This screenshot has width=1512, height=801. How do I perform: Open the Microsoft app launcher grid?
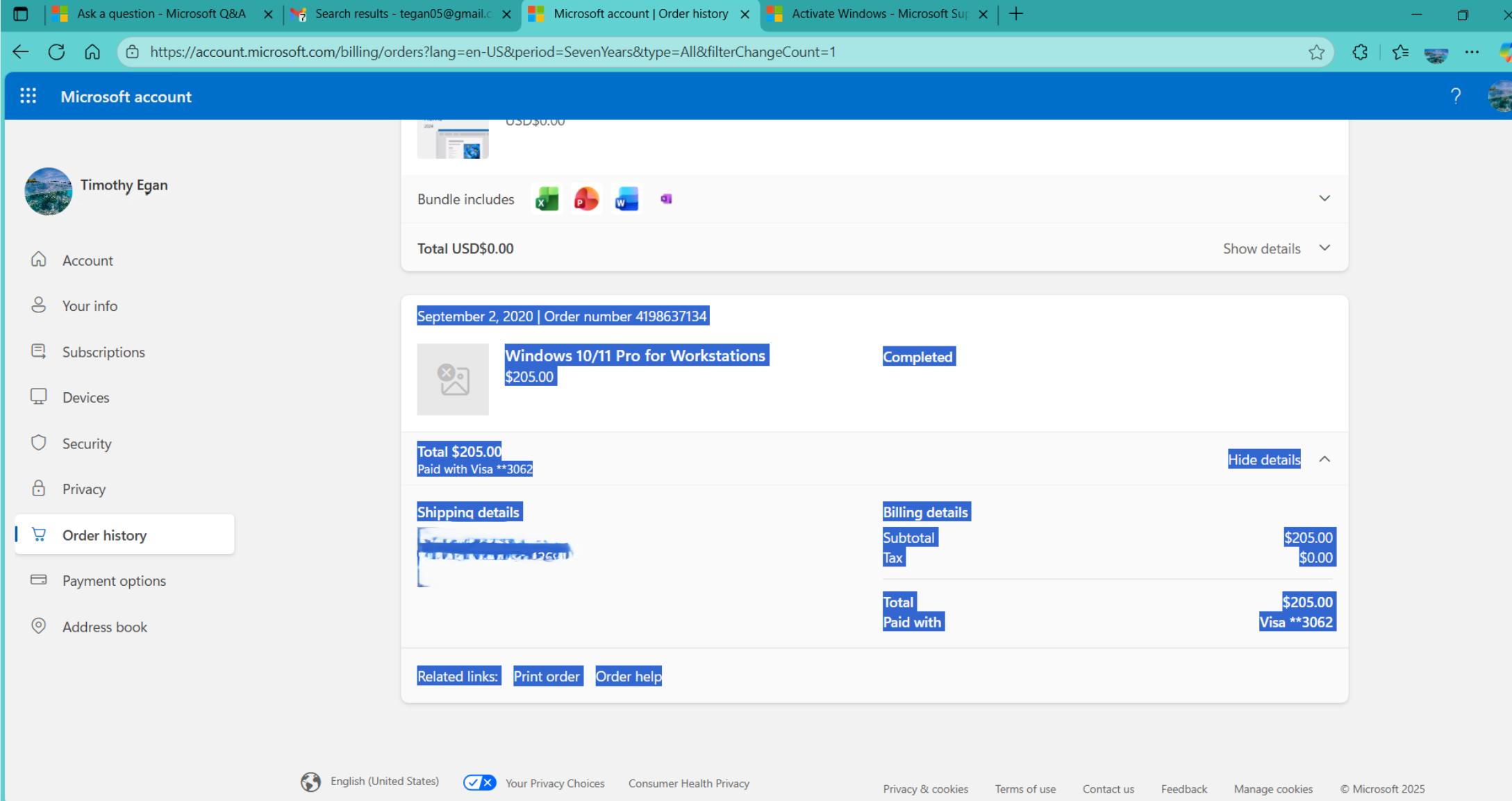pos(28,96)
